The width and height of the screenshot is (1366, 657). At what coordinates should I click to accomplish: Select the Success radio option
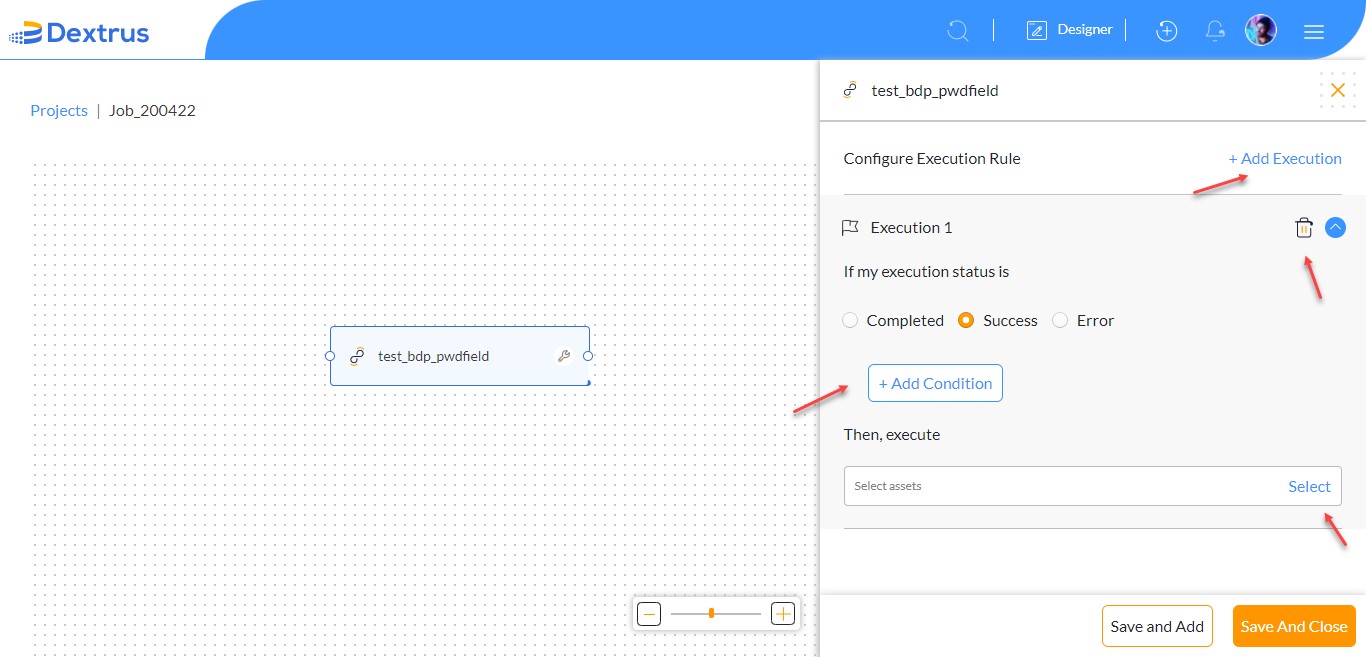(966, 320)
